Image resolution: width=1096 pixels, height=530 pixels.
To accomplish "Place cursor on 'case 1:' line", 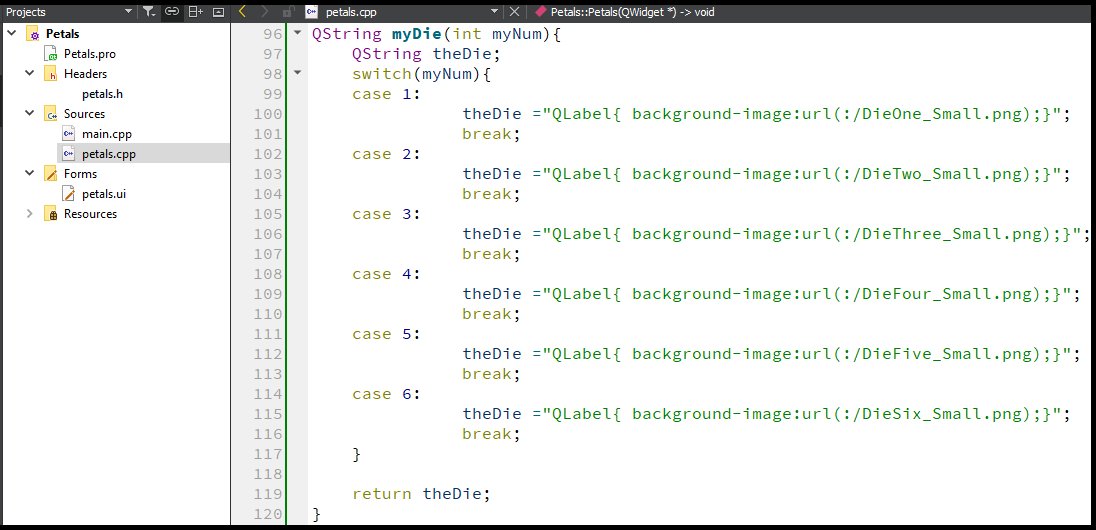I will pos(387,94).
